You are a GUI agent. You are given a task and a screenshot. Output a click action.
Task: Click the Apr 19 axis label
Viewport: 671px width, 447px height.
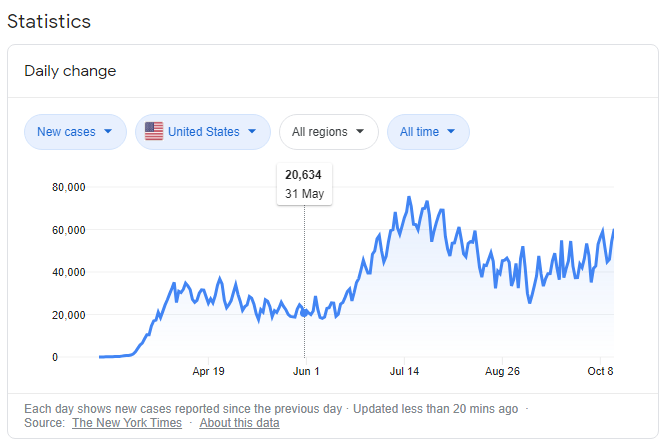(x=208, y=371)
